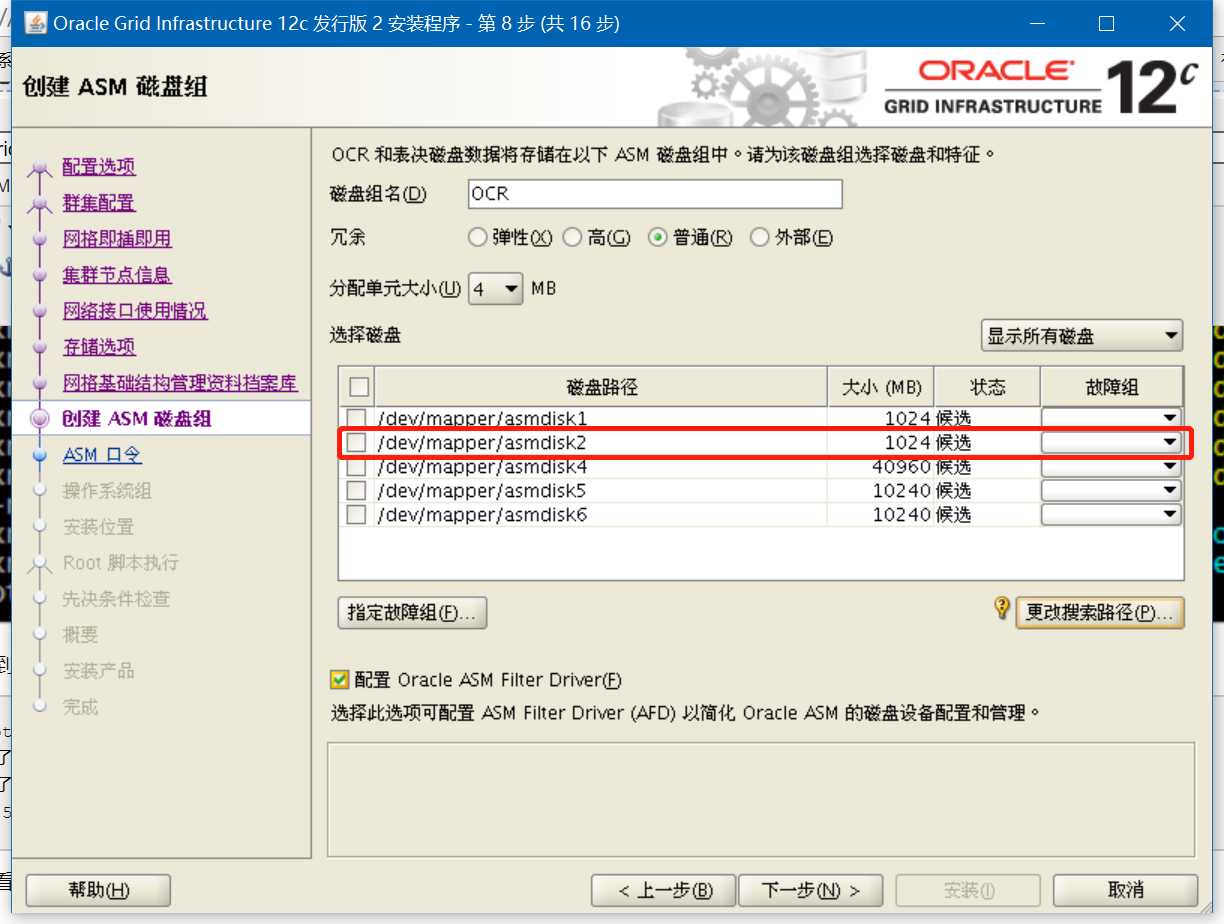Click the 更改搜索路径(P)... button
1224x924 pixels.
tap(1099, 612)
